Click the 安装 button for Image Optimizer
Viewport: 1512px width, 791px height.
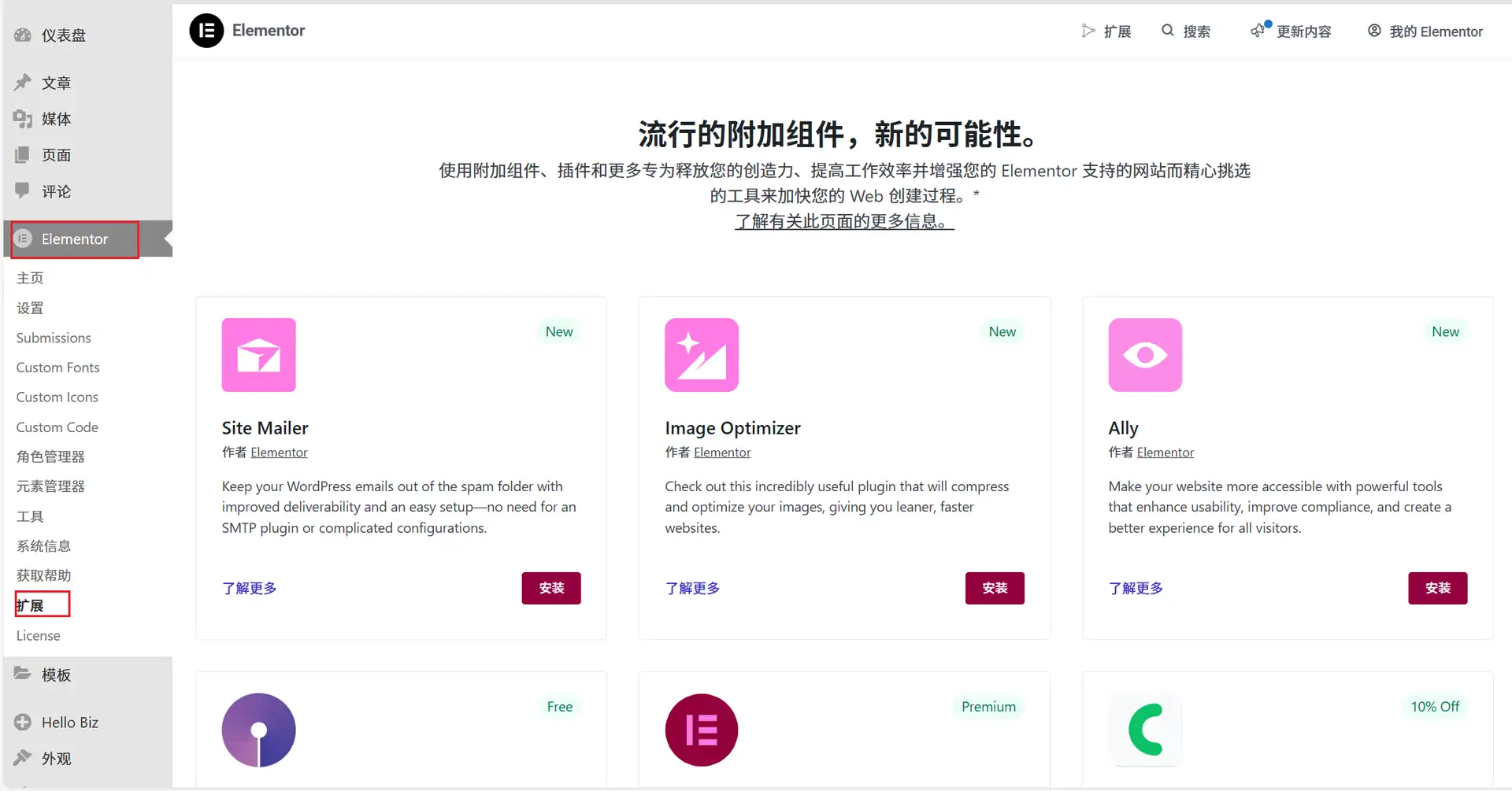coord(995,588)
